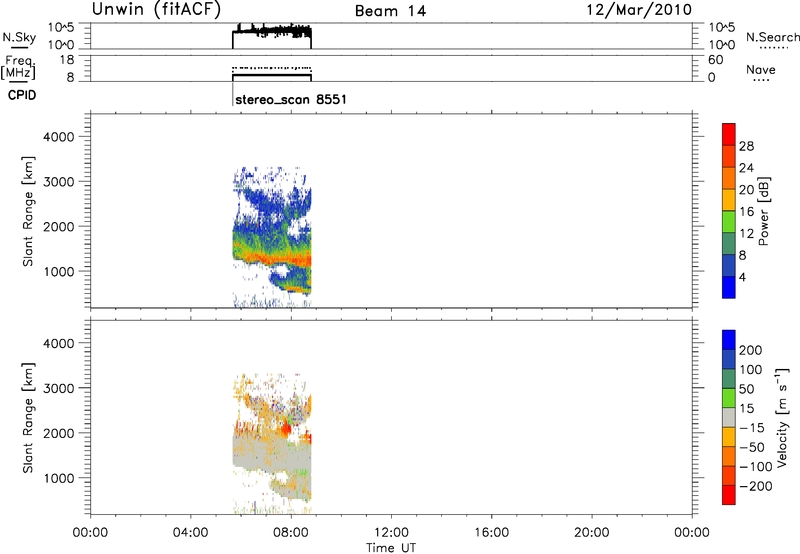This screenshot has height=554, width=800.
Task: Click the '-200' tick on the velocity scale
Action: pyautogui.click(x=756, y=486)
